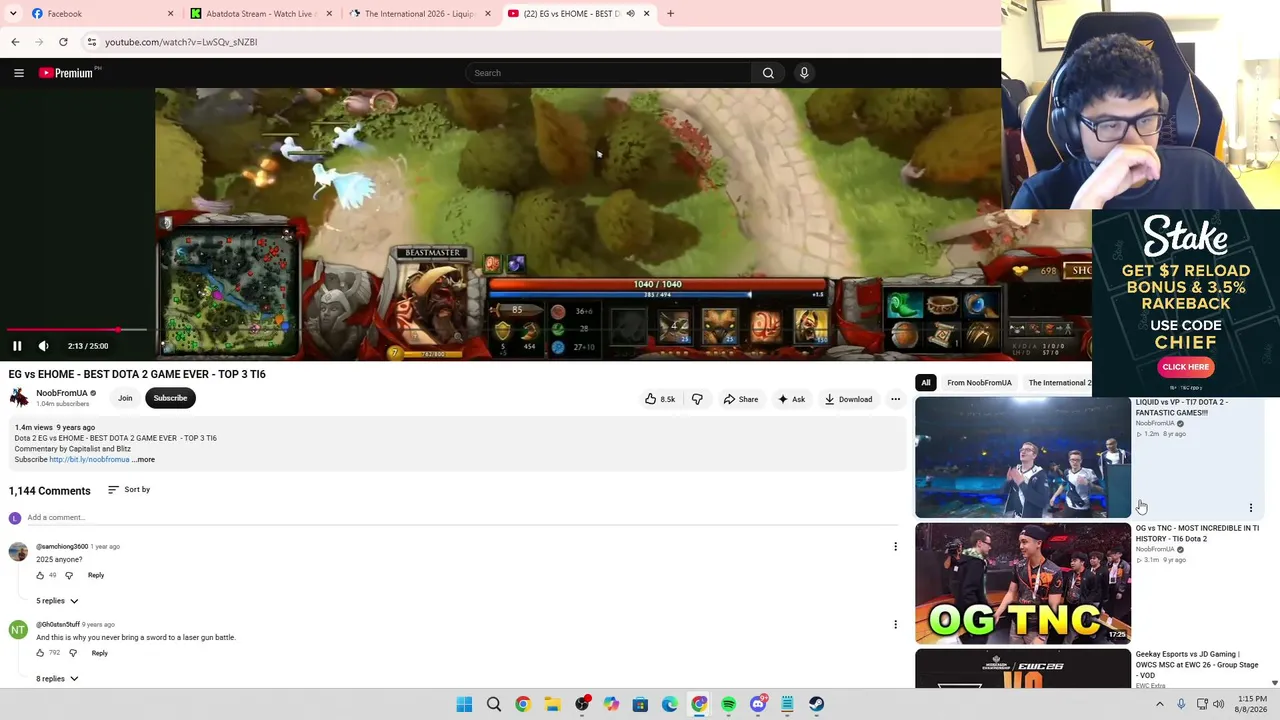Select the All filter chip
This screenshot has height=720, width=1280.
click(x=926, y=383)
